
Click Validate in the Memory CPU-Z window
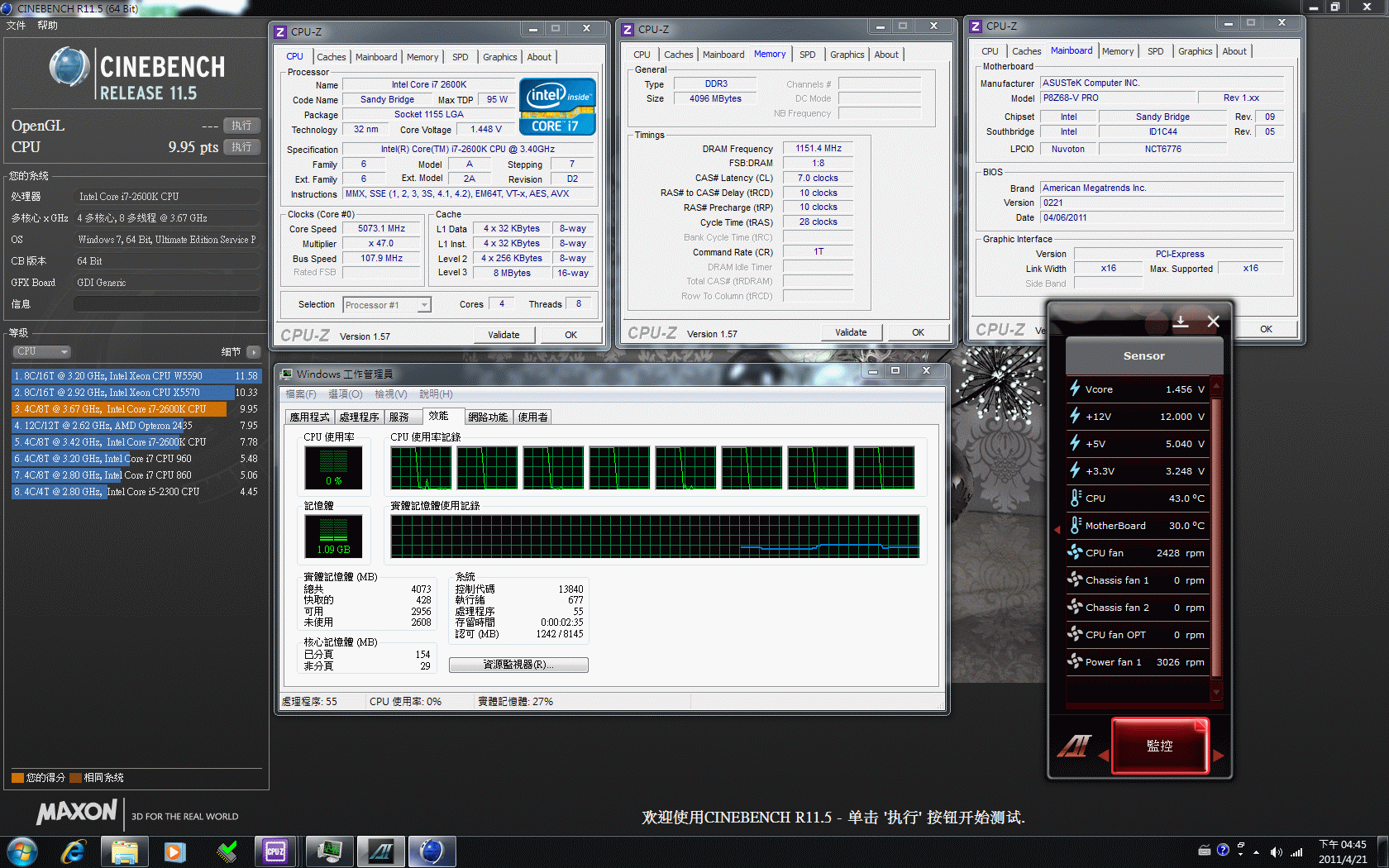tap(851, 332)
